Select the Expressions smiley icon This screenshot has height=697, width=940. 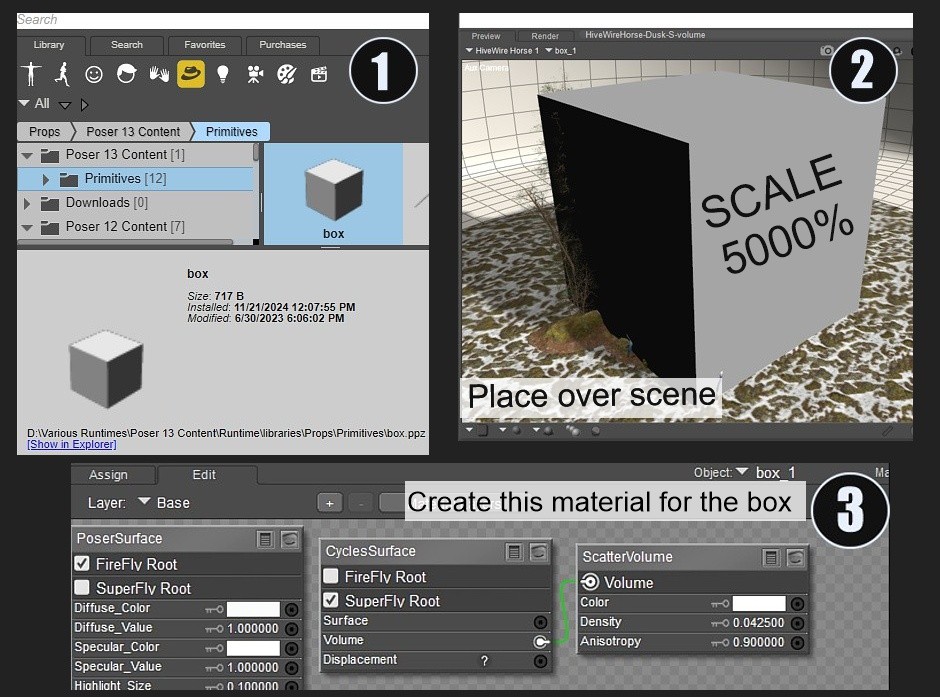tap(92, 74)
